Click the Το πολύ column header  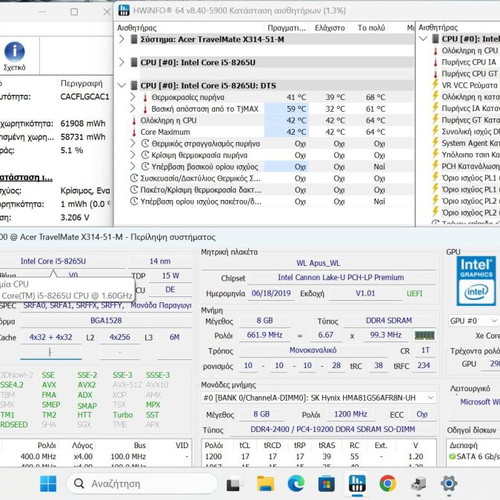click(x=371, y=28)
